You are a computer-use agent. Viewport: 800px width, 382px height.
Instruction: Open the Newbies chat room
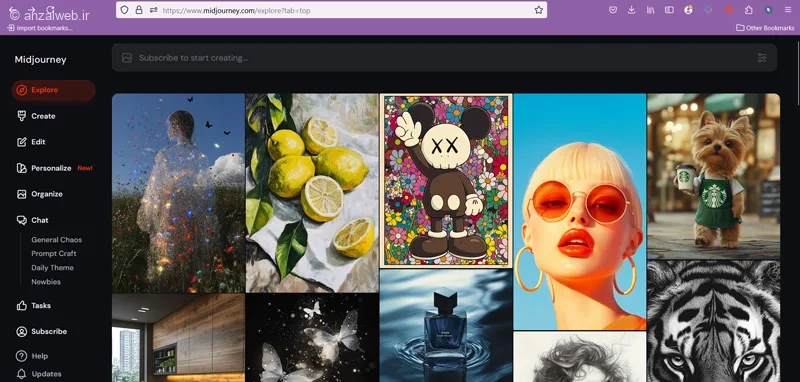(46, 282)
